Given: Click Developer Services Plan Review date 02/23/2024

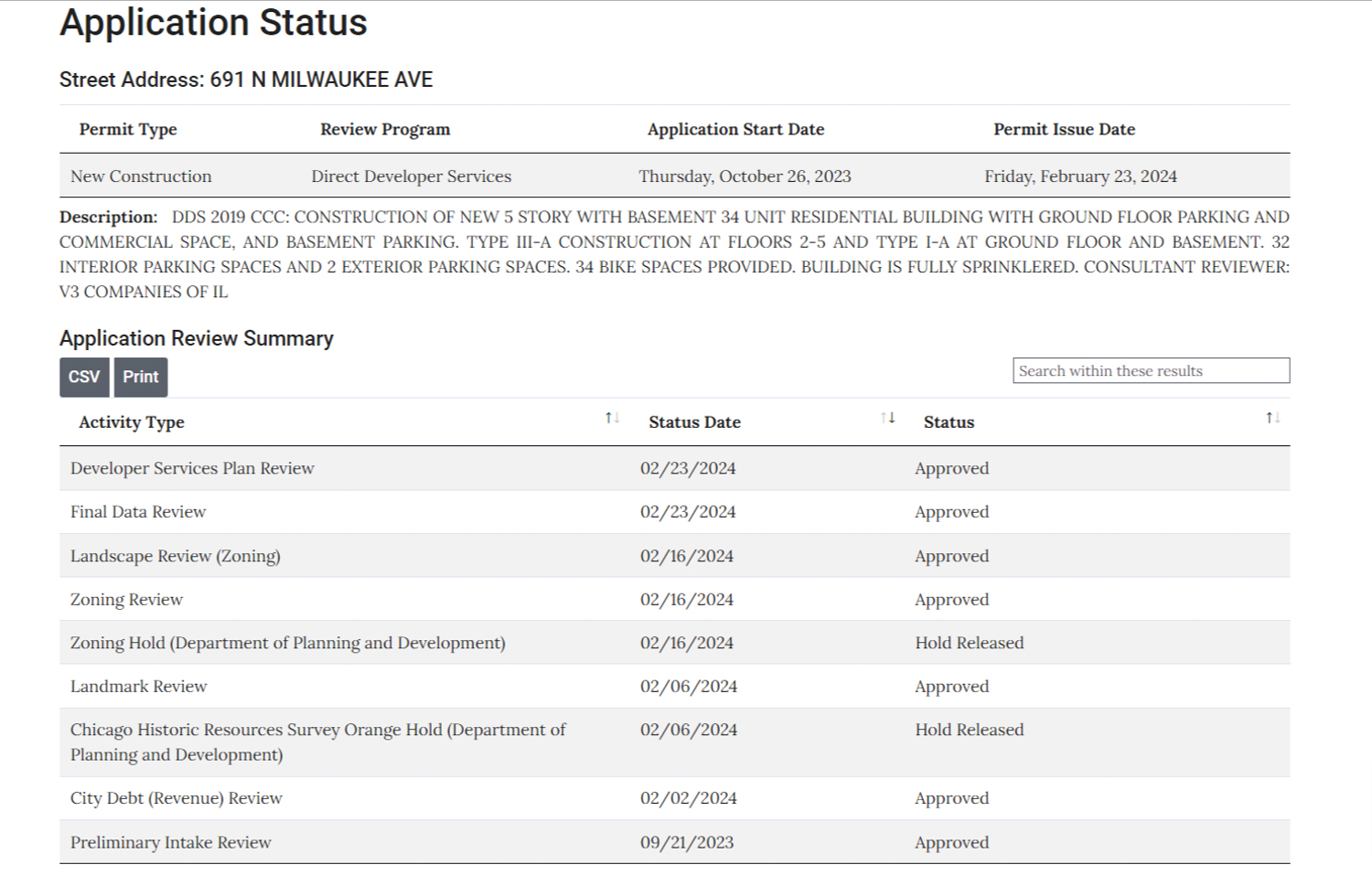Looking at the screenshot, I should tap(688, 468).
